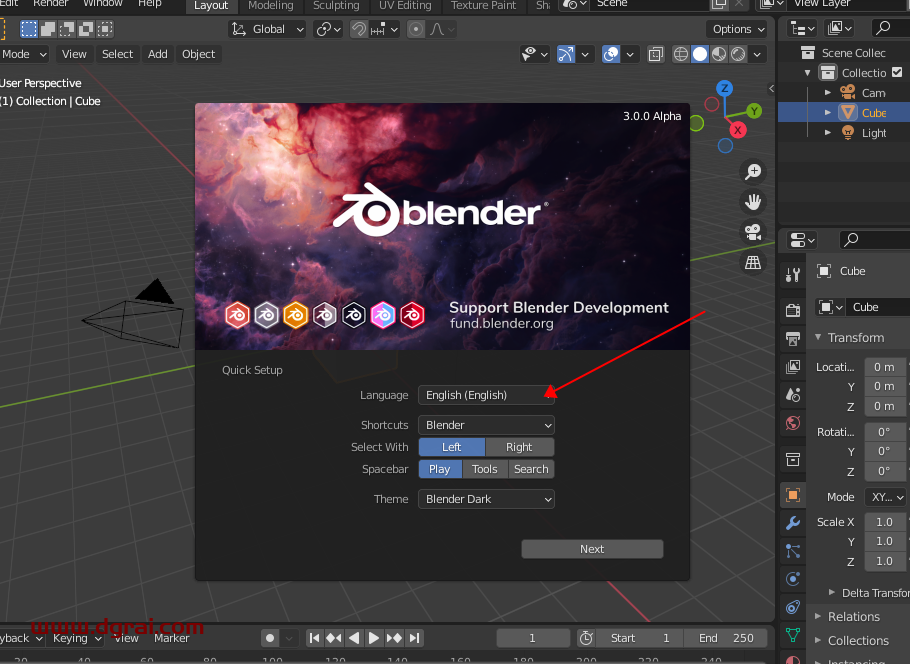Switch to material preview shading

click(719, 55)
